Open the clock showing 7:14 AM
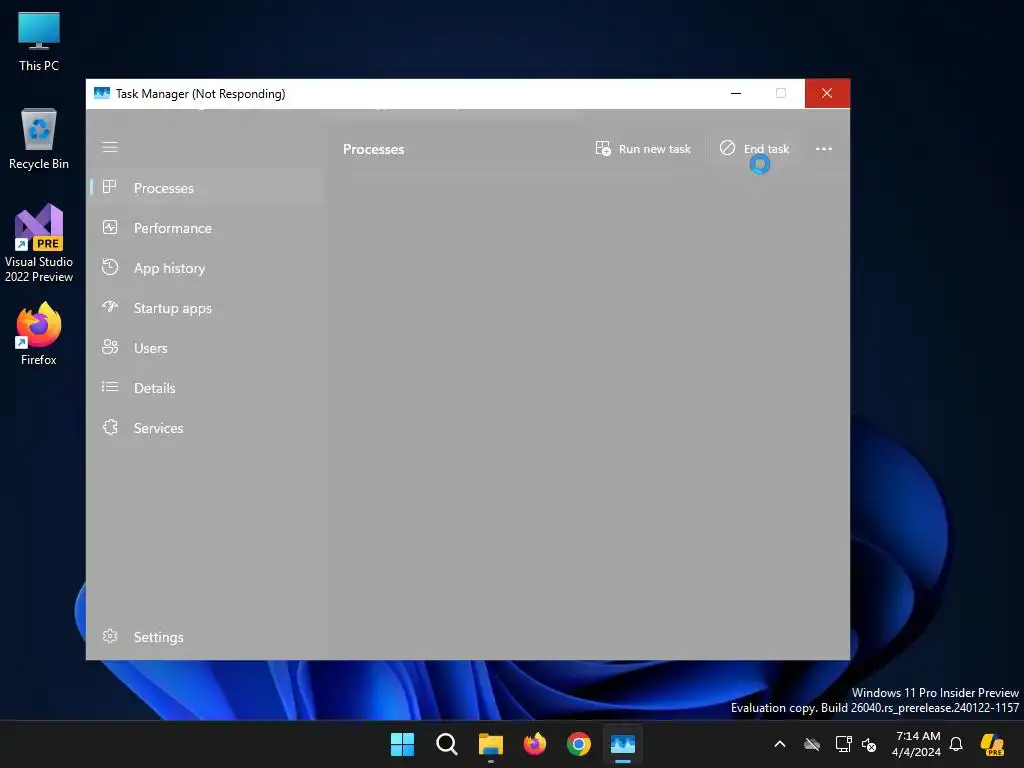This screenshot has width=1024, height=768. [916, 744]
